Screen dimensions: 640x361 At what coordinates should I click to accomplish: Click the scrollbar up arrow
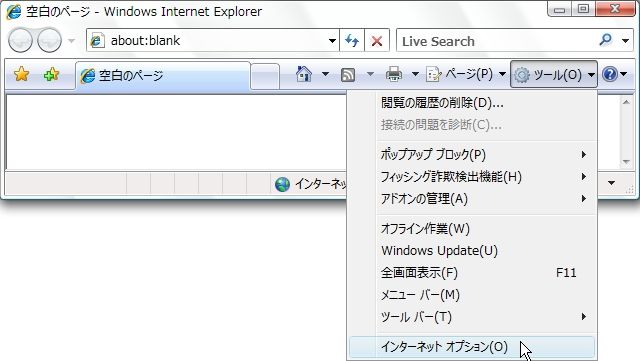point(626,102)
